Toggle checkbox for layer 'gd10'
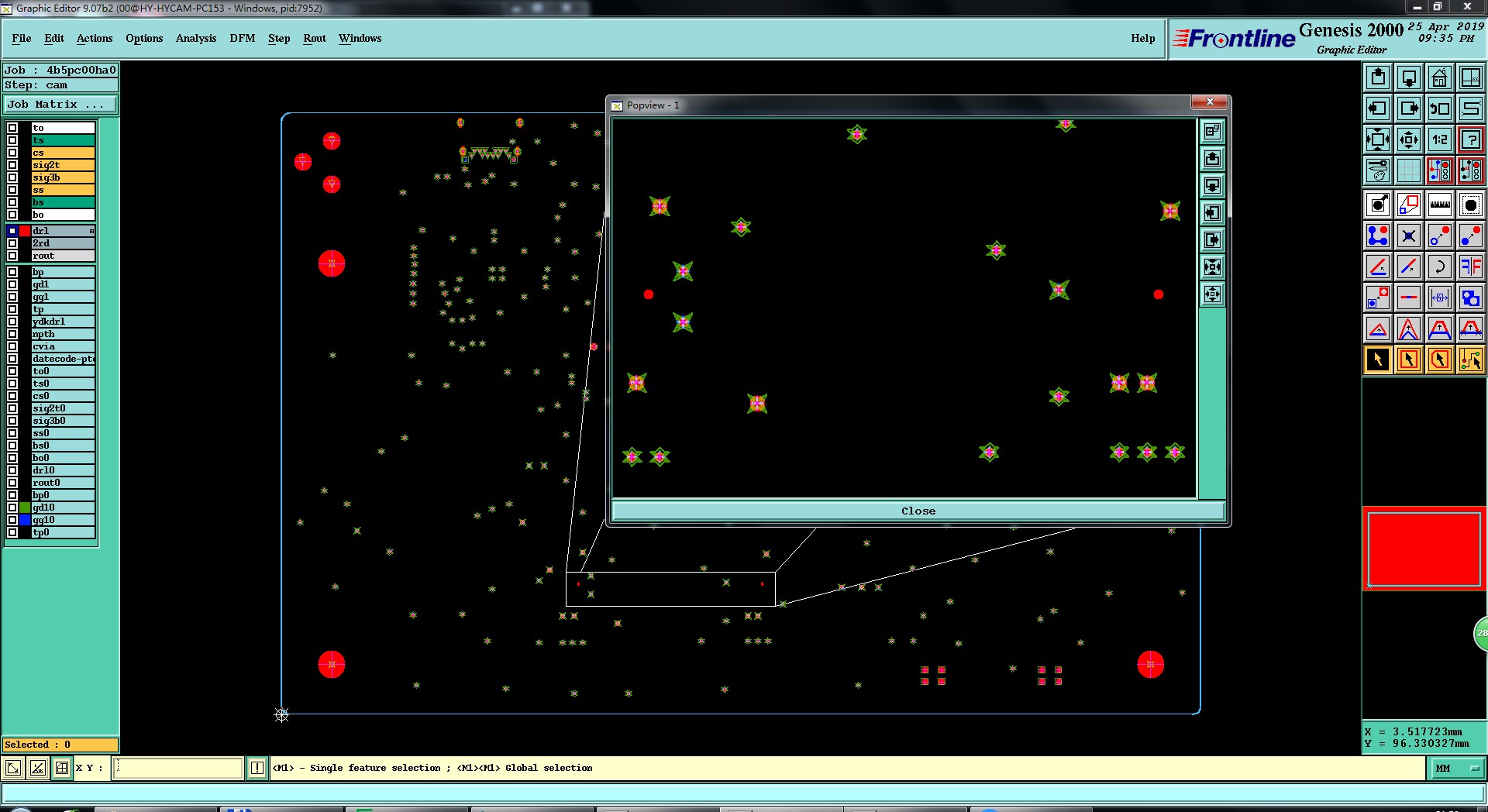The image size is (1488, 812). point(12,507)
